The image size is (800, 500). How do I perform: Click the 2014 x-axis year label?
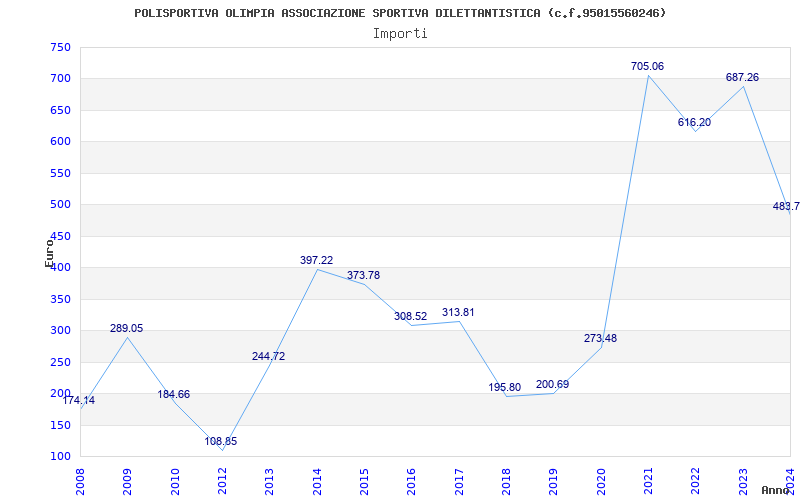tap(317, 482)
